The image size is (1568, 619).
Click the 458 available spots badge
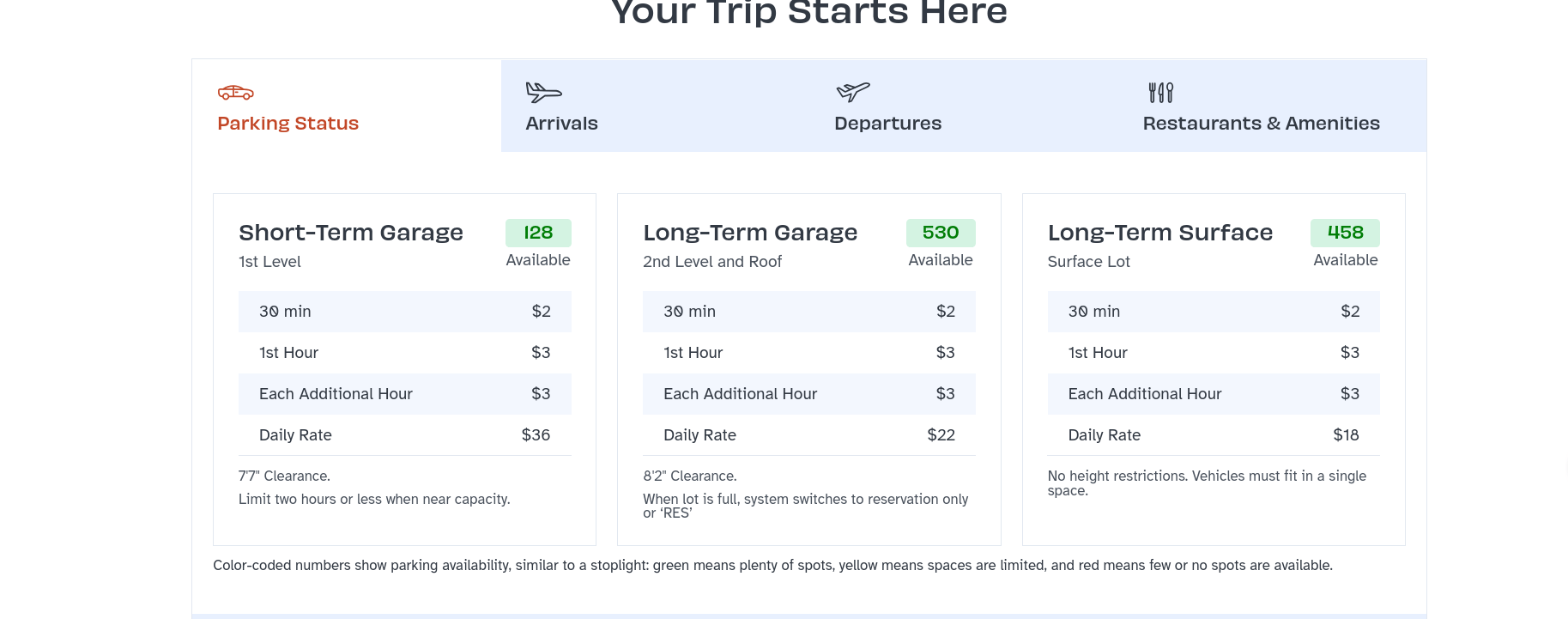coord(1345,233)
